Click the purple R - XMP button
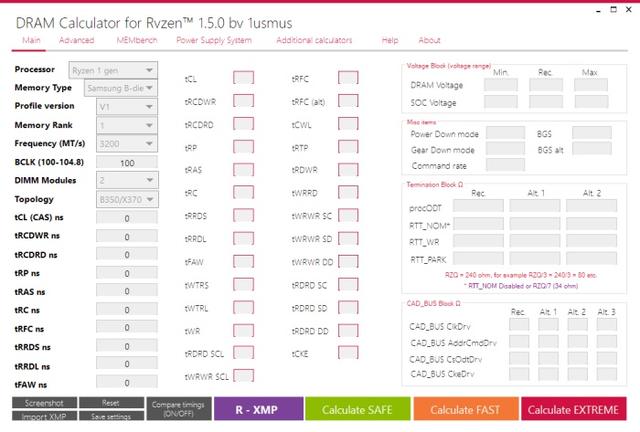 point(259,409)
